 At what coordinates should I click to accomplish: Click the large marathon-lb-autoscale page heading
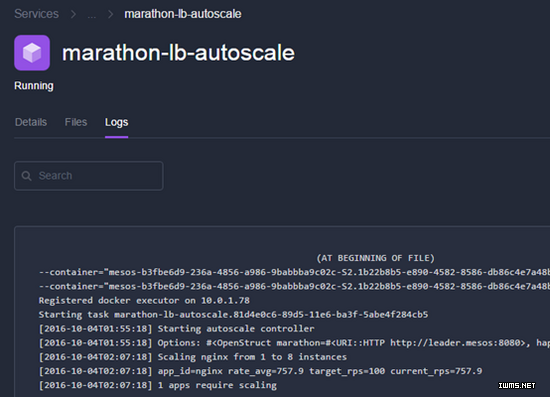tap(178, 53)
